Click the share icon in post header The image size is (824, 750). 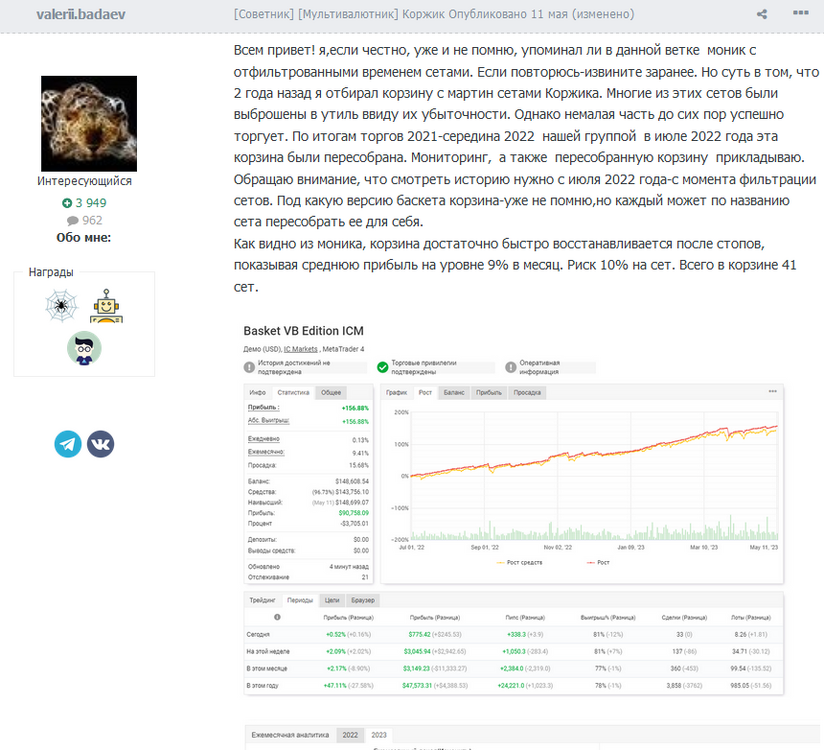(762, 14)
